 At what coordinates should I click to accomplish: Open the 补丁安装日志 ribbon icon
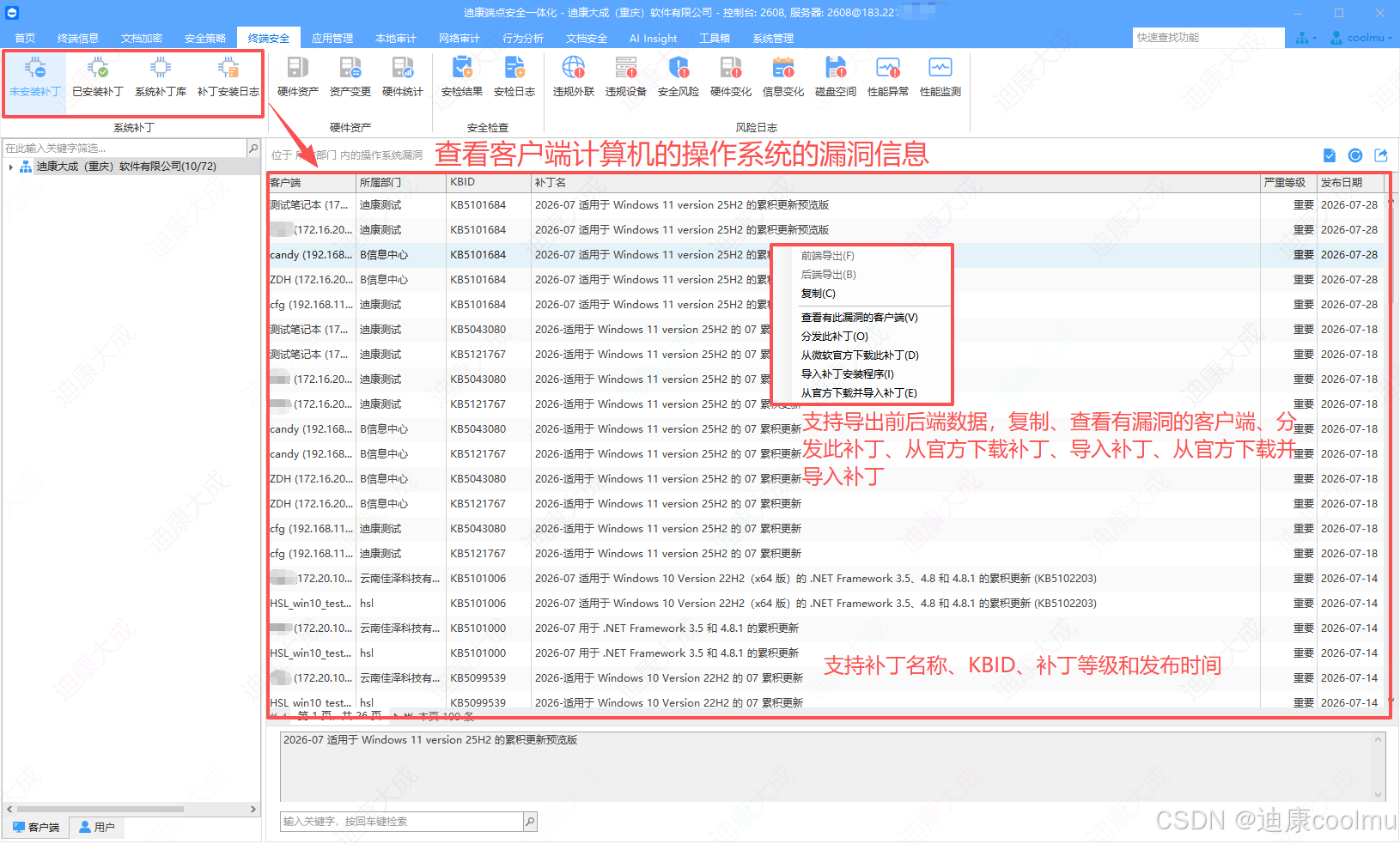[x=228, y=76]
